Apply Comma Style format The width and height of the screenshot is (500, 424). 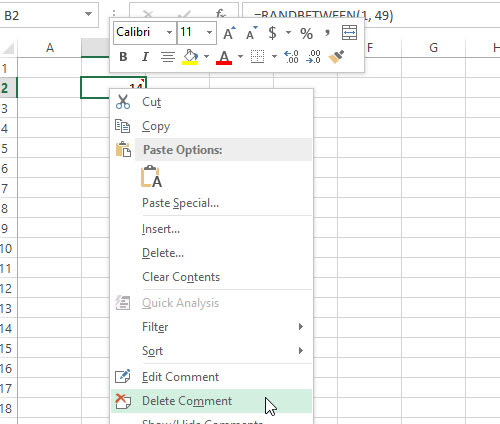click(327, 33)
